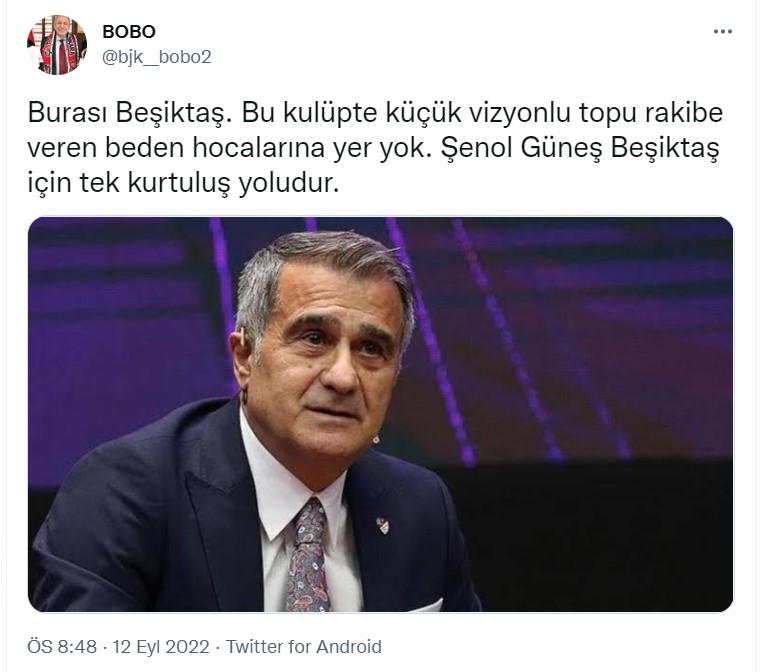Click the ÖS 8:48 timestamp
Image resolution: width=776 pixels, height=672 pixels.
[x=62, y=647]
